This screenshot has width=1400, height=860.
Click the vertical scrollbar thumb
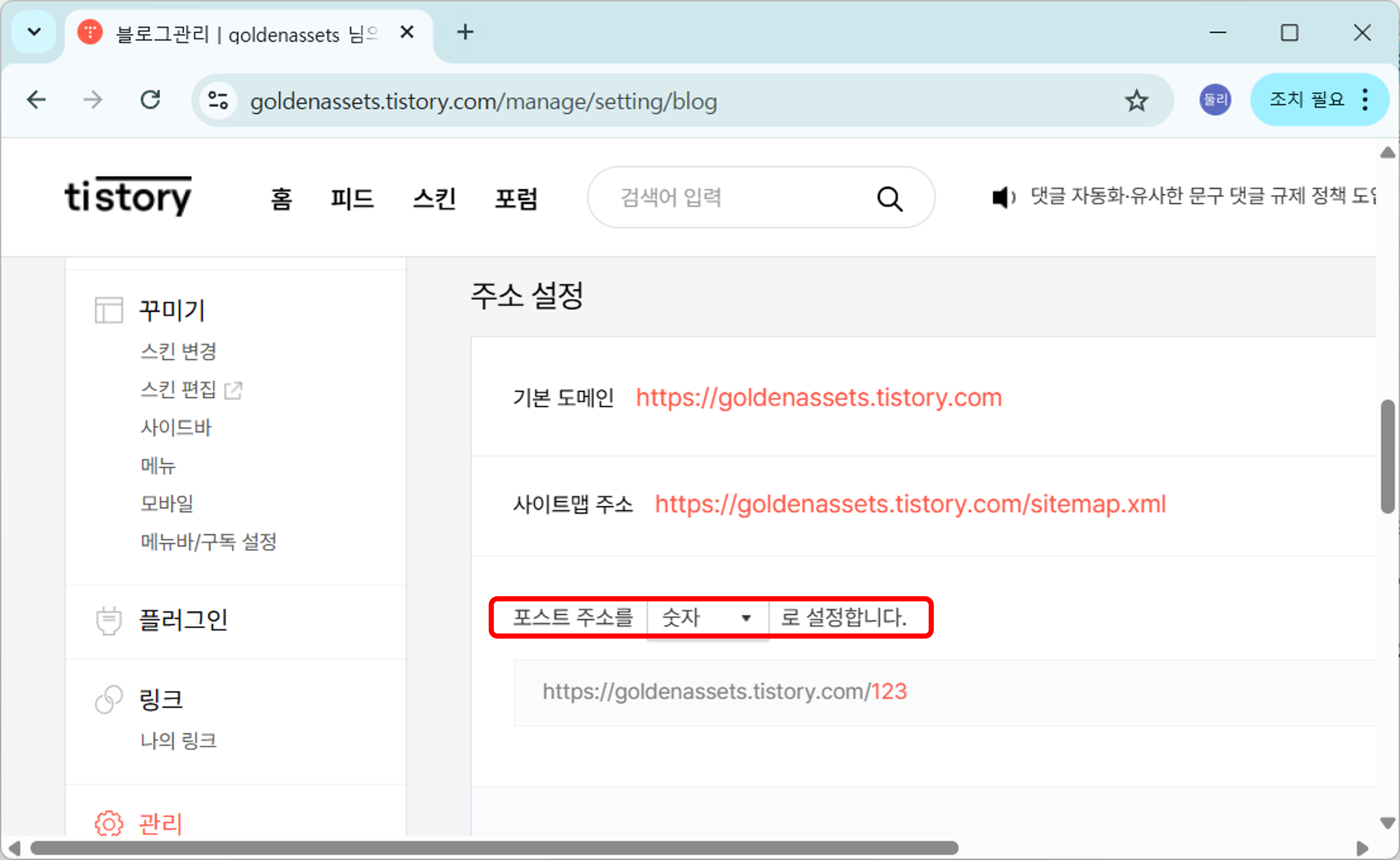coord(1387,456)
